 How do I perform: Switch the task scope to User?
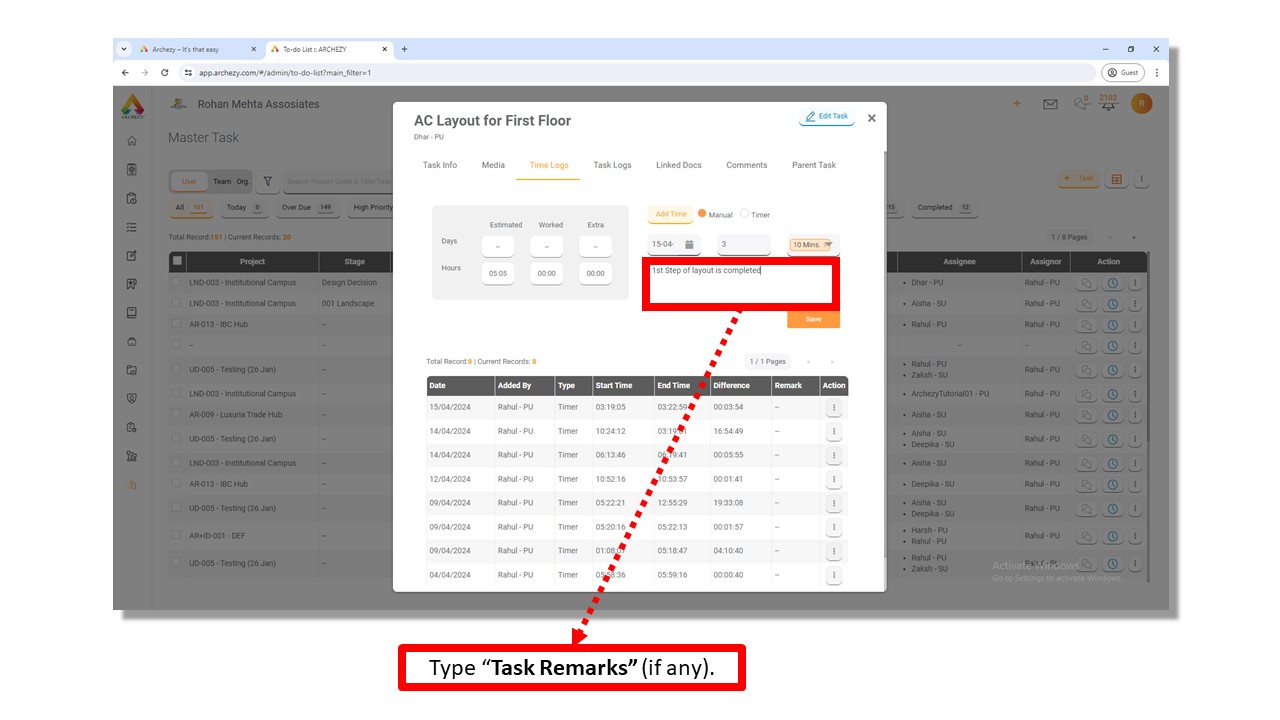(x=189, y=181)
